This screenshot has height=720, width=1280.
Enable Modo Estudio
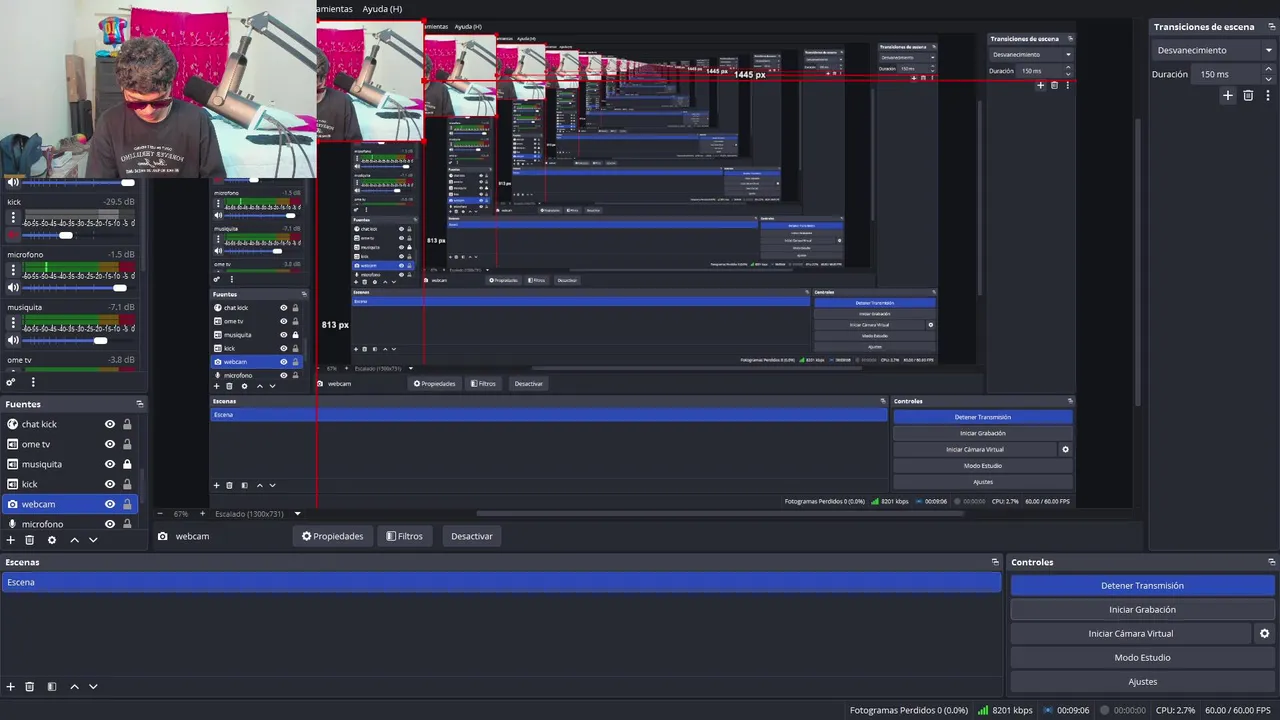tap(1142, 657)
